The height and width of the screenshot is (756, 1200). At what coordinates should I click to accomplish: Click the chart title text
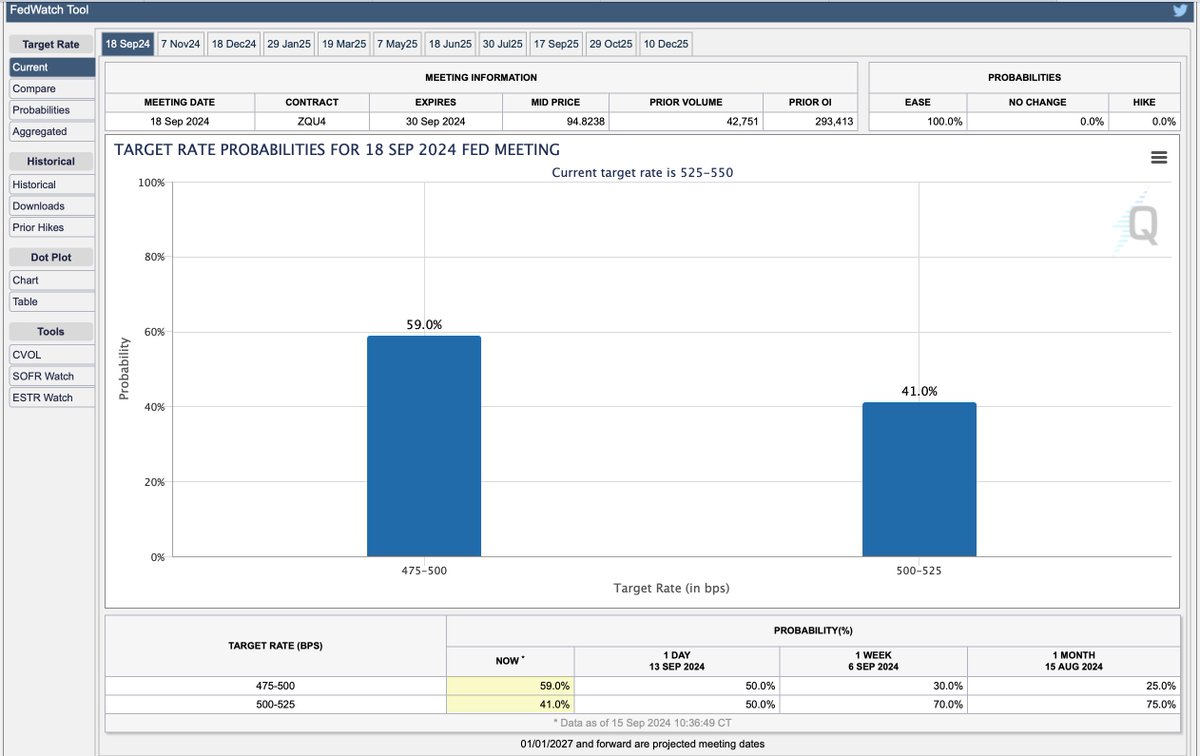[x=337, y=150]
